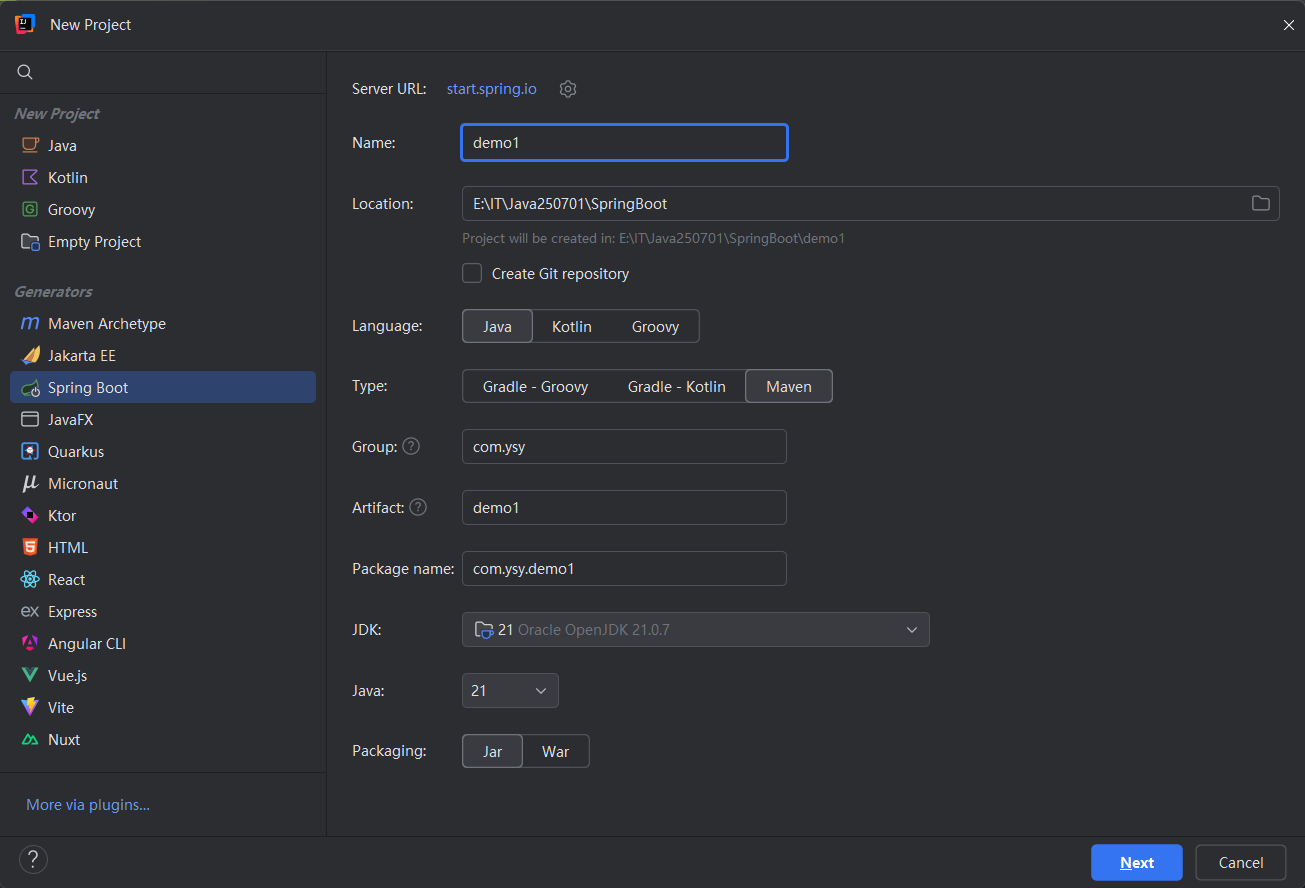The image size is (1305, 888).
Task: Set Language to Groovy
Action: 655,326
